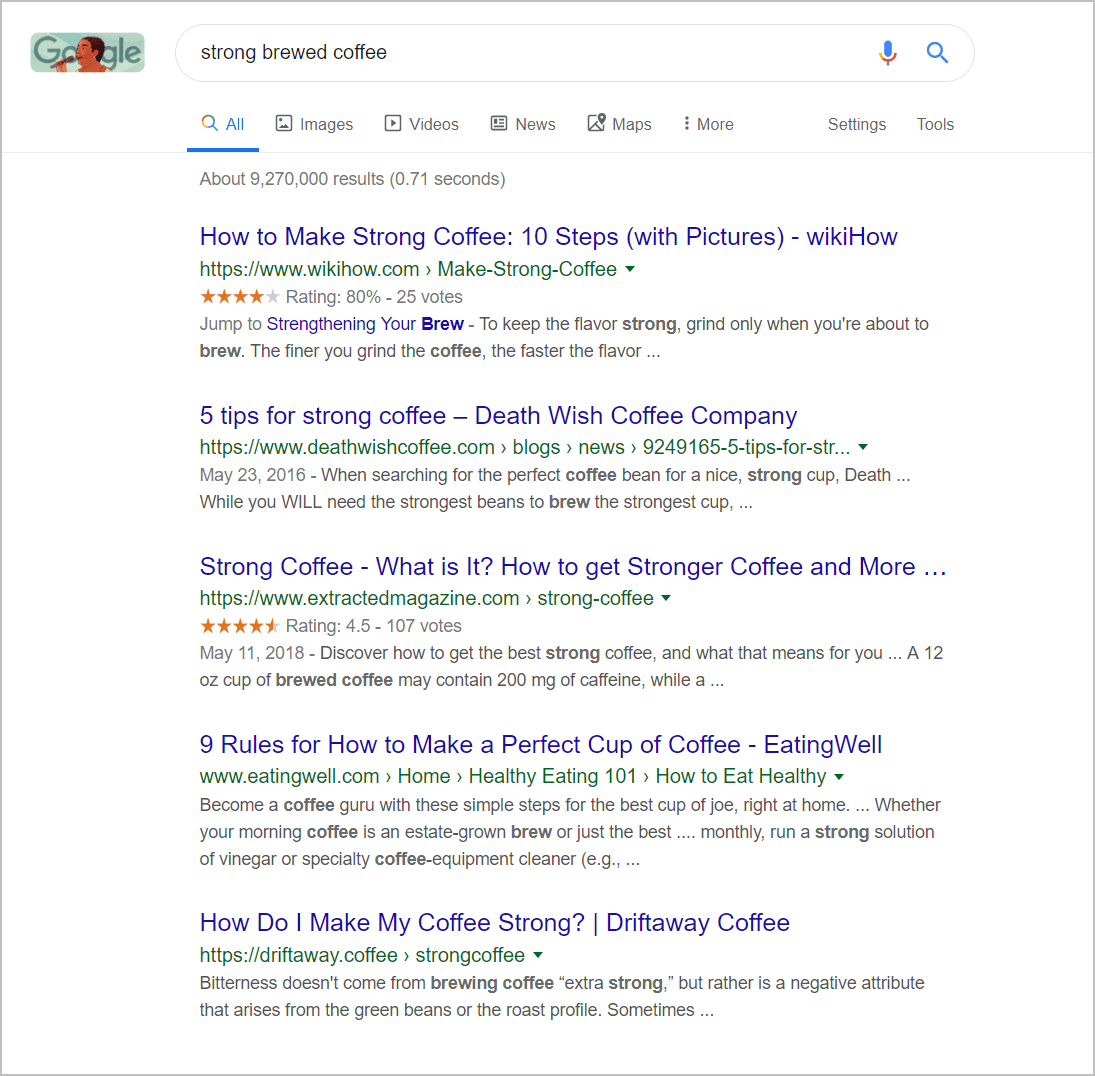
Task: Open search Settings
Action: coord(857,124)
